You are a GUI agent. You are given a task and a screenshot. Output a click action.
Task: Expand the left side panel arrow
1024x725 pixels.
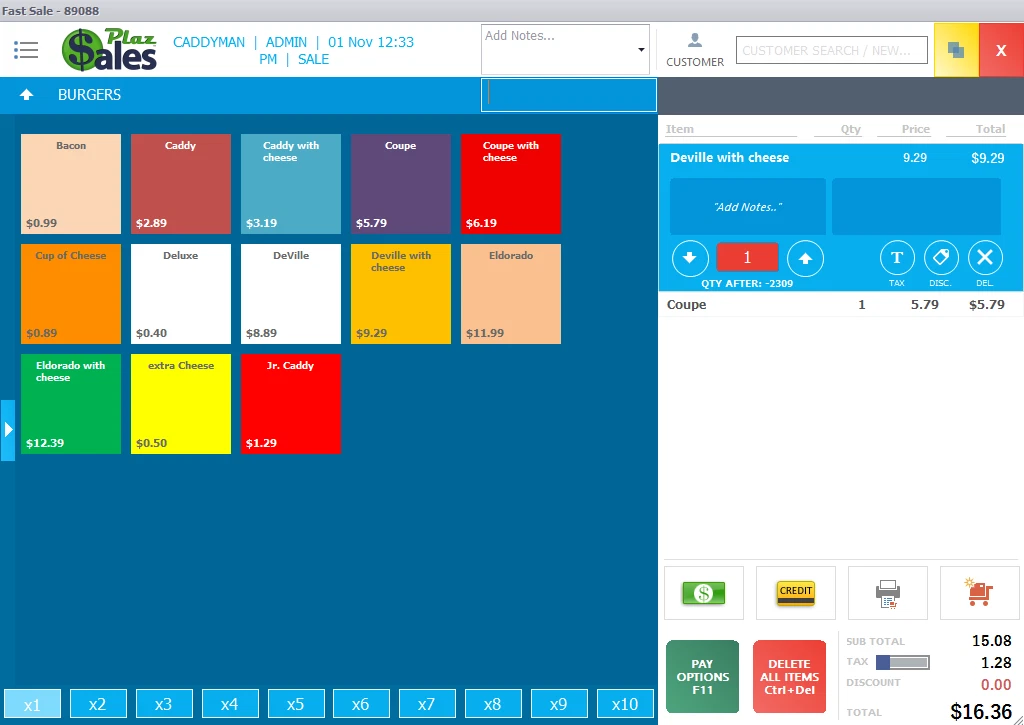click(x=8, y=430)
